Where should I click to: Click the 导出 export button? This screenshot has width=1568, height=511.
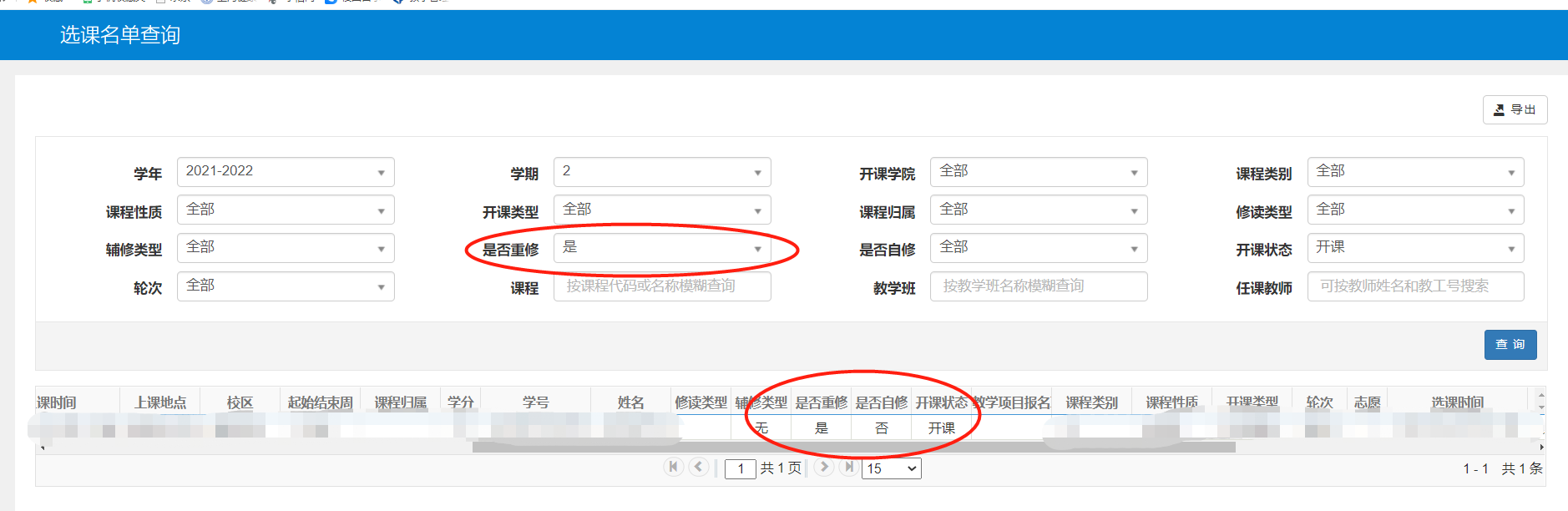[x=1515, y=109]
